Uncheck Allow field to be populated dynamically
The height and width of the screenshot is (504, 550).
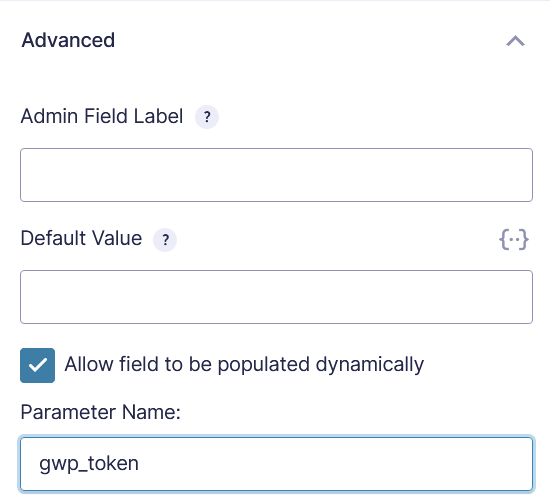[38, 365]
